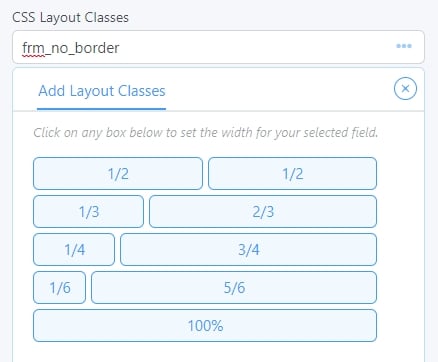This screenshot has height=362, width=438.
Task: Close the Add Layout Classes panel
Action: tap(405, 89)
